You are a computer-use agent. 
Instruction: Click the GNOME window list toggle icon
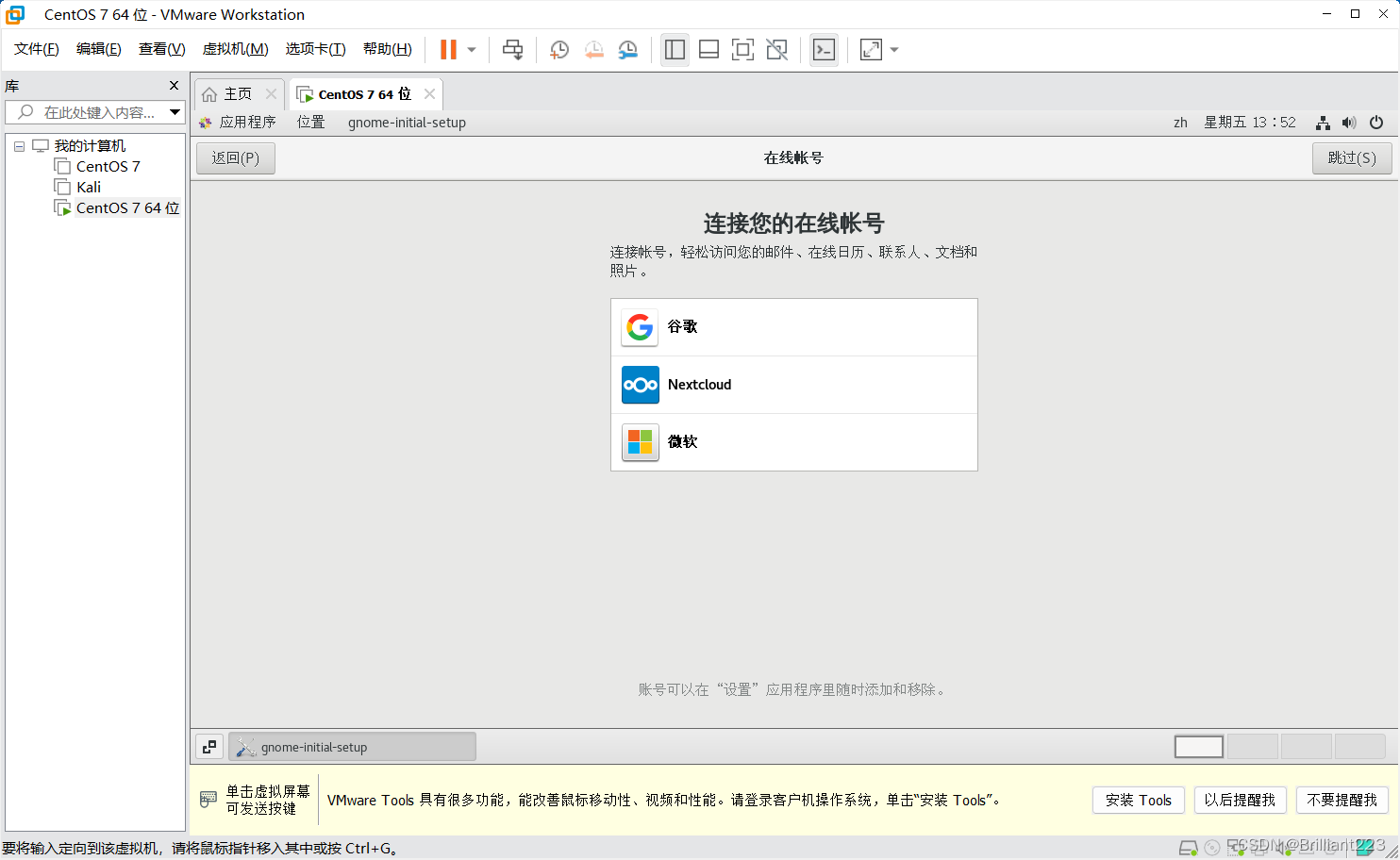tap(209, 747)
